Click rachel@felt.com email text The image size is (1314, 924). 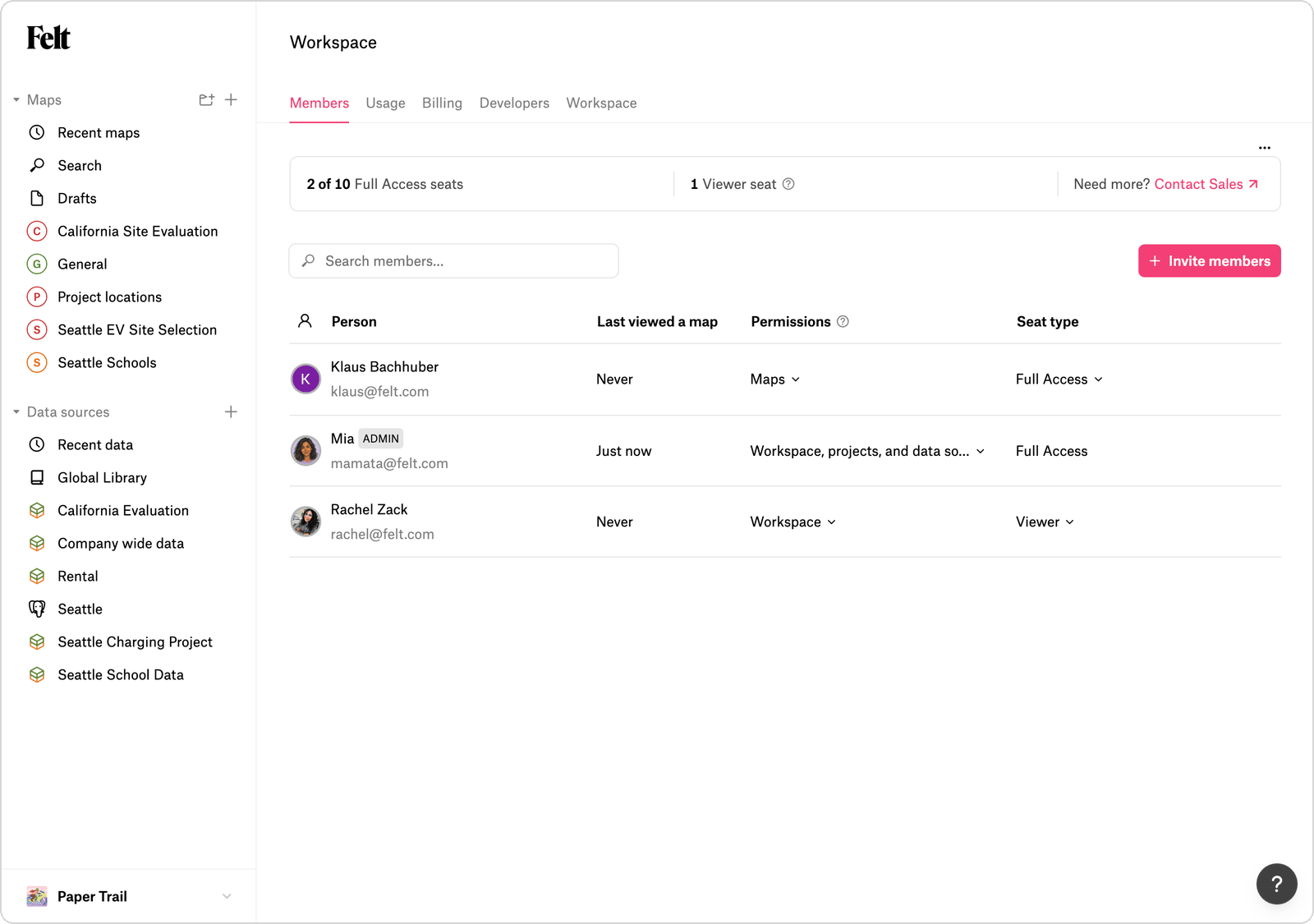[x=382, y=534]
